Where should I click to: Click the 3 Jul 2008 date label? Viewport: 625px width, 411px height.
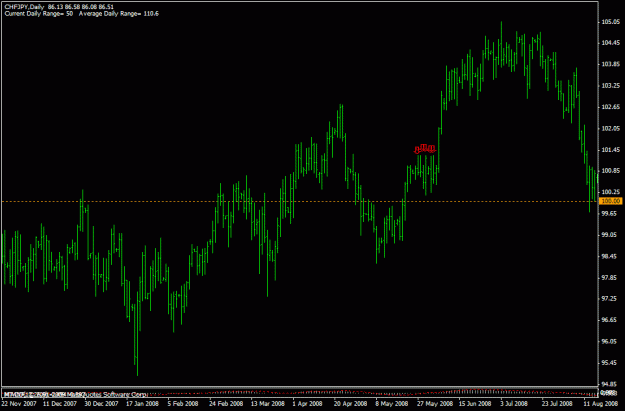(x=514, y=403)
